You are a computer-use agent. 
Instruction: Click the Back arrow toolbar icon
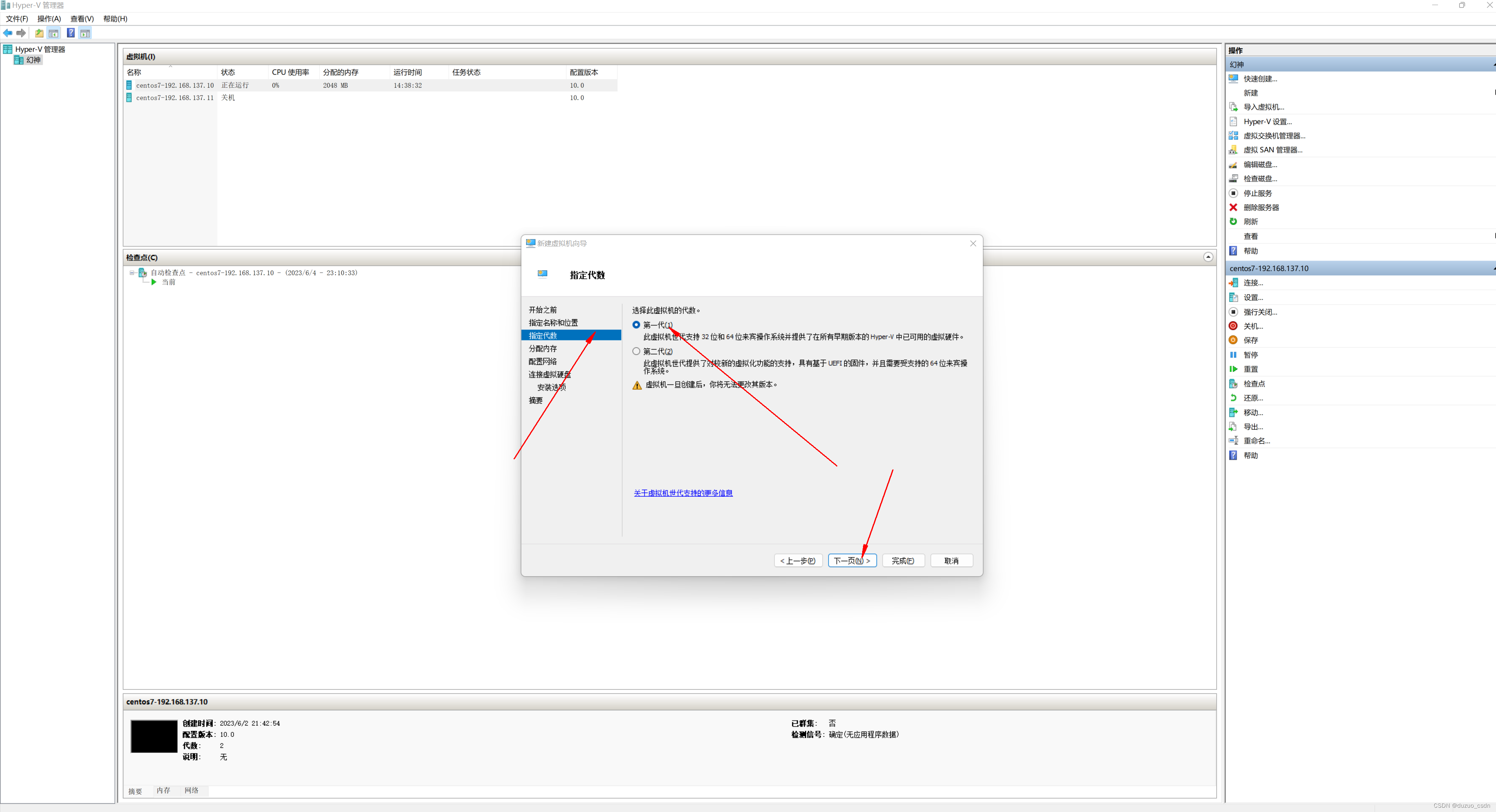point(7,33)
